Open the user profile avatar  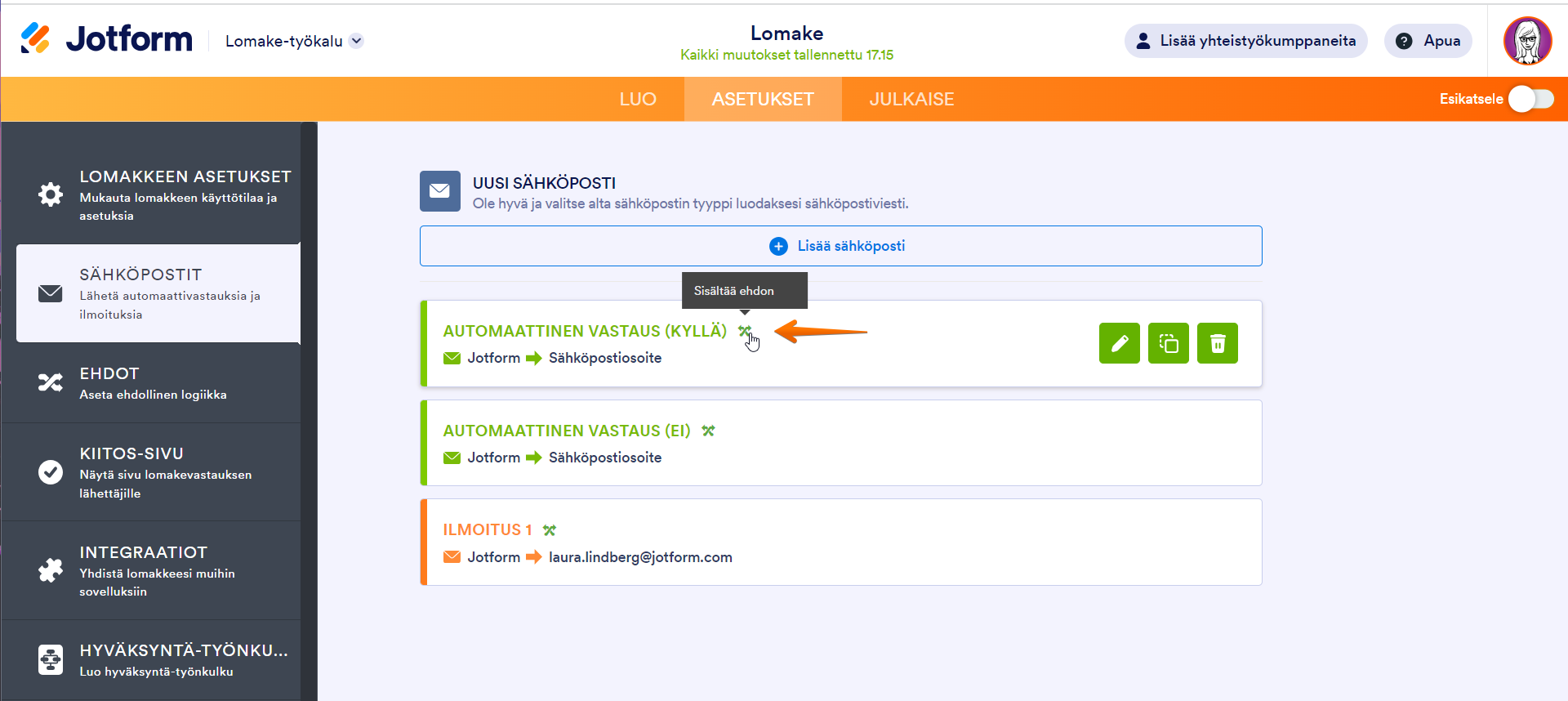[1527, 41]
